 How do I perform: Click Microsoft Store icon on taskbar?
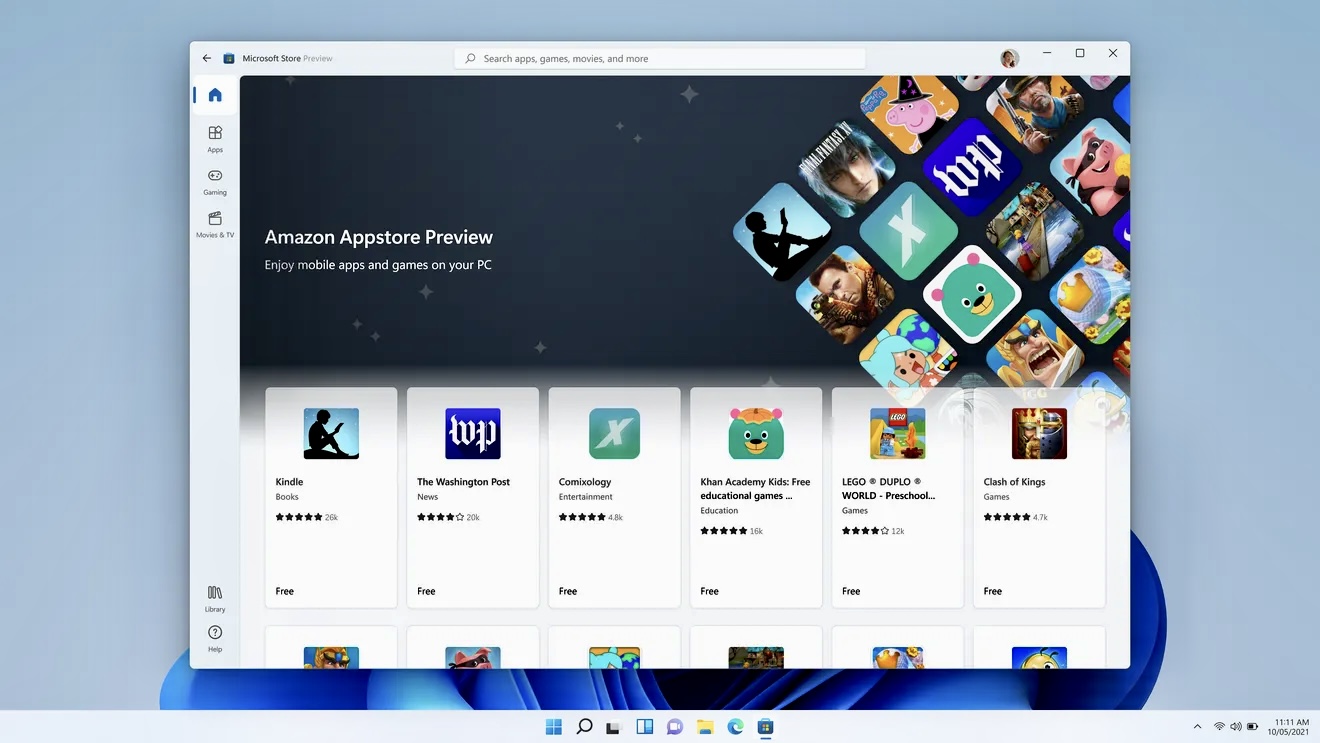coord(765,727)
